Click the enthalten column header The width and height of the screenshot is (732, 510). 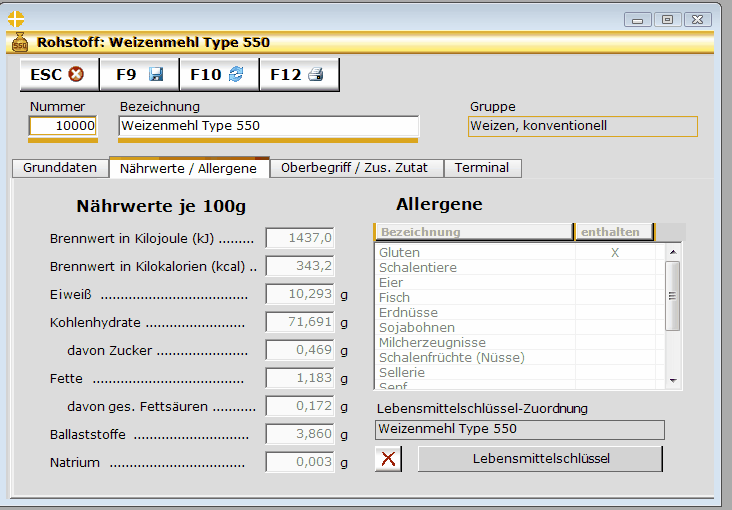point(614,232)
